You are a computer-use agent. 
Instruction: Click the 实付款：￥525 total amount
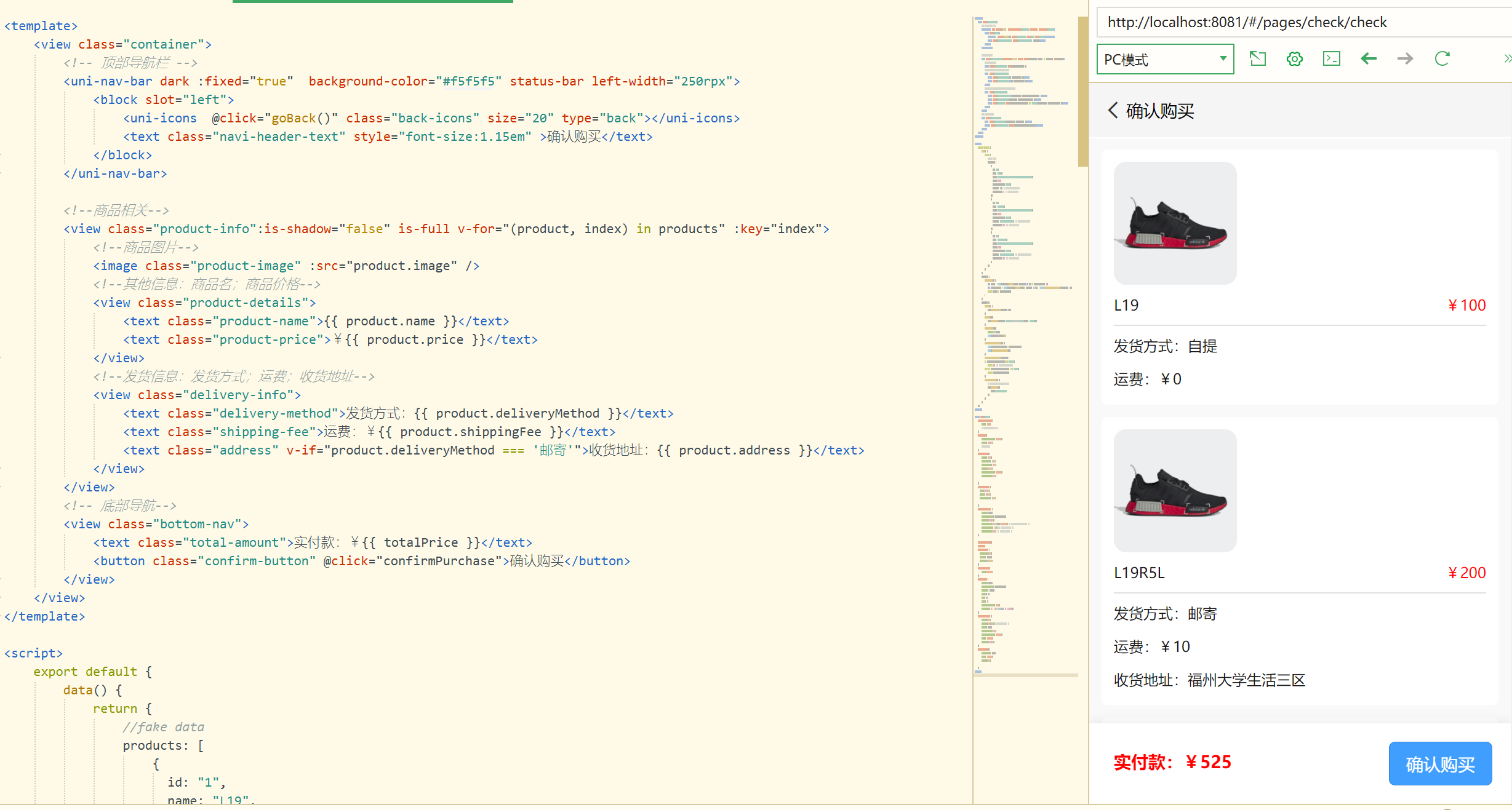(1172, 763)
